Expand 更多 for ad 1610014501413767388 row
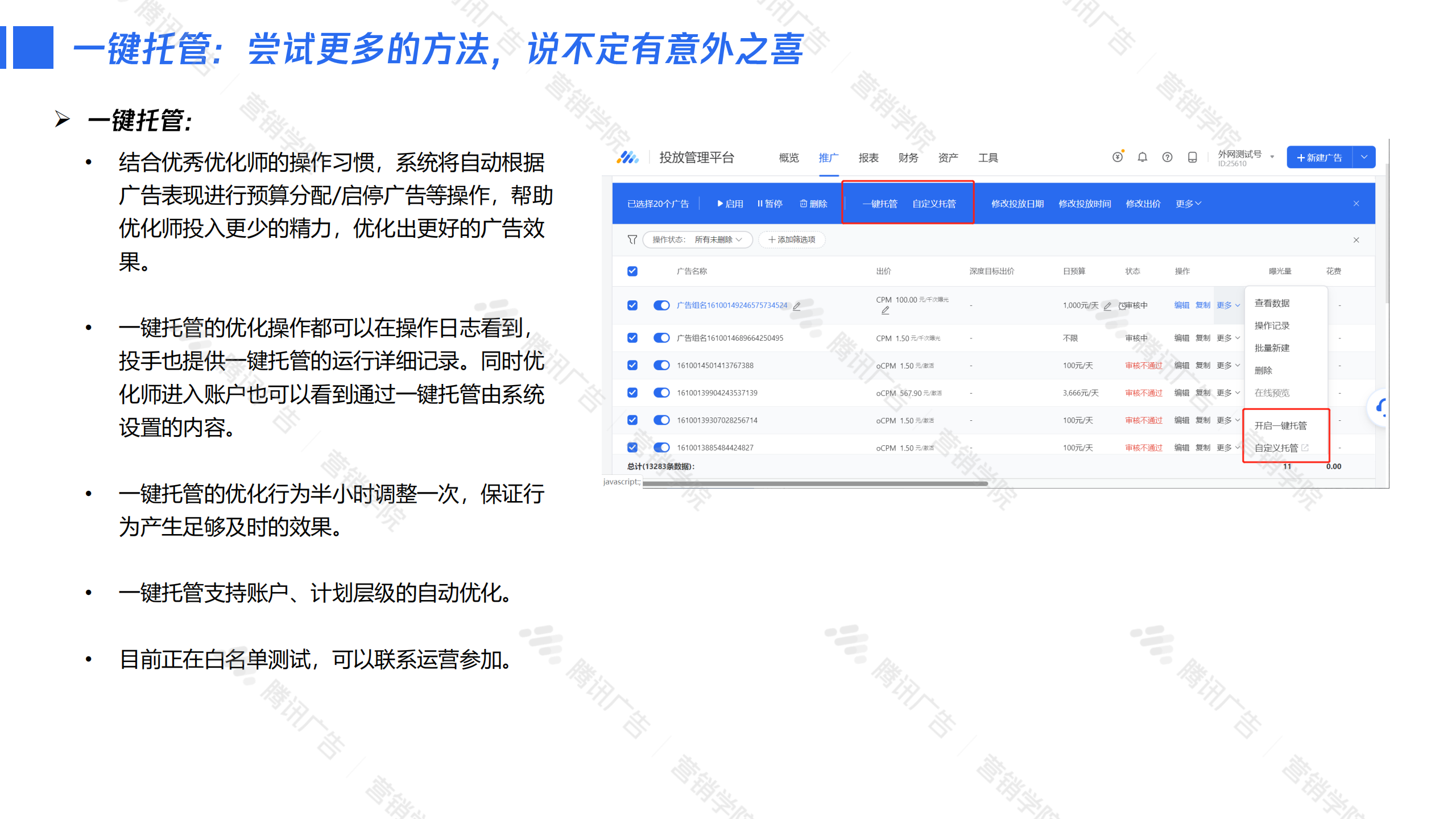The height and width of the screenshot is (819, 1456). coord(1228,365)
